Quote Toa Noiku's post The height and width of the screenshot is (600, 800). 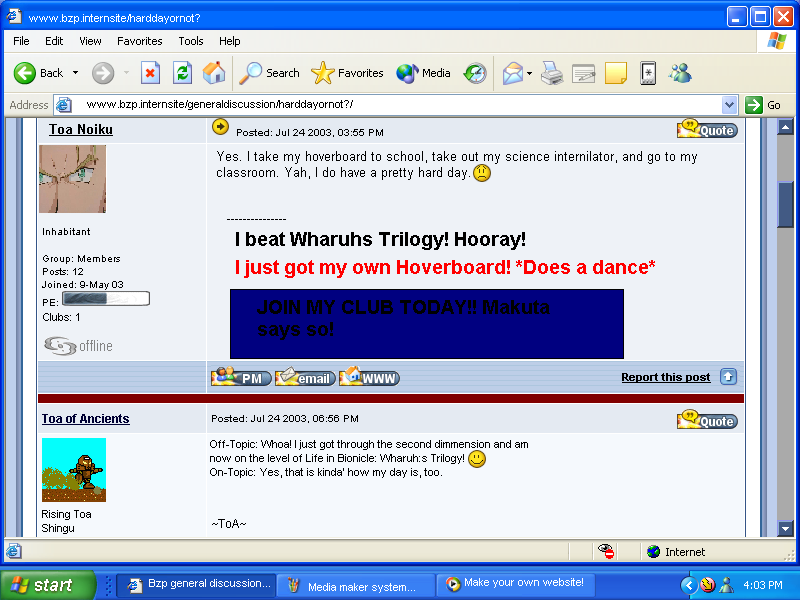tap(707, 129)
